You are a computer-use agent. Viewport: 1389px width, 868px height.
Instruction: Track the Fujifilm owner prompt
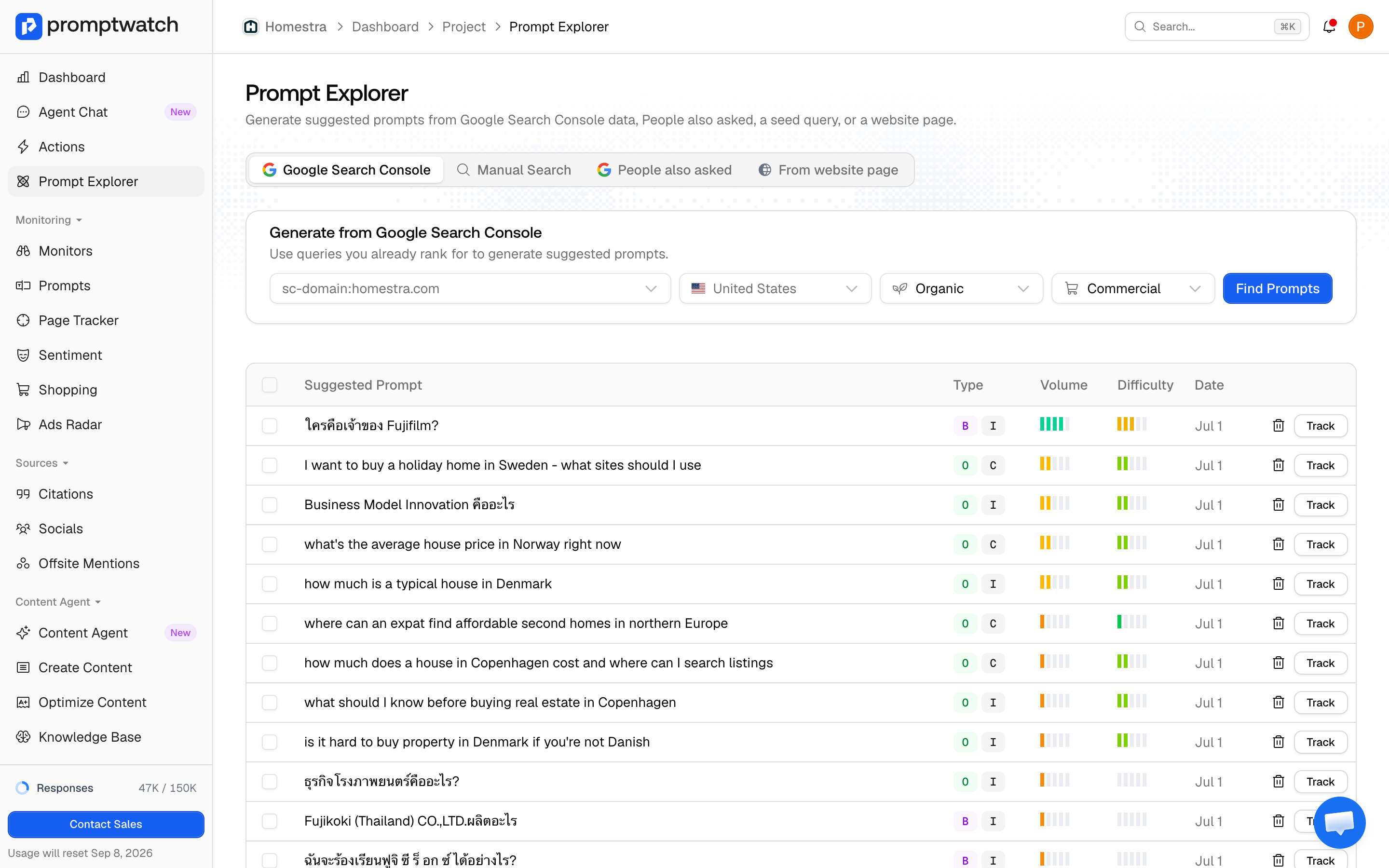1320,425
